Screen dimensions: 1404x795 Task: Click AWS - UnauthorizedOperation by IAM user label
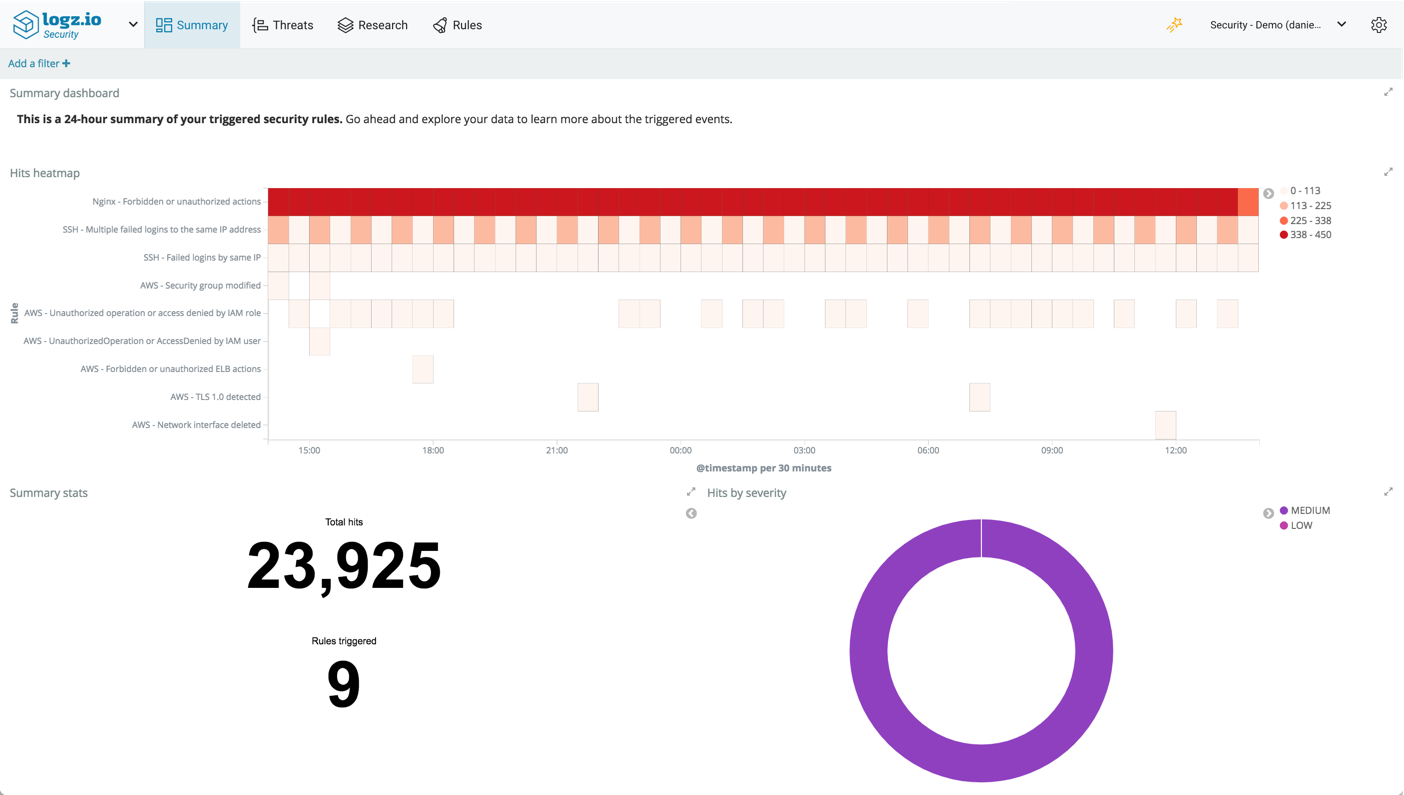[x=142, y=341]
